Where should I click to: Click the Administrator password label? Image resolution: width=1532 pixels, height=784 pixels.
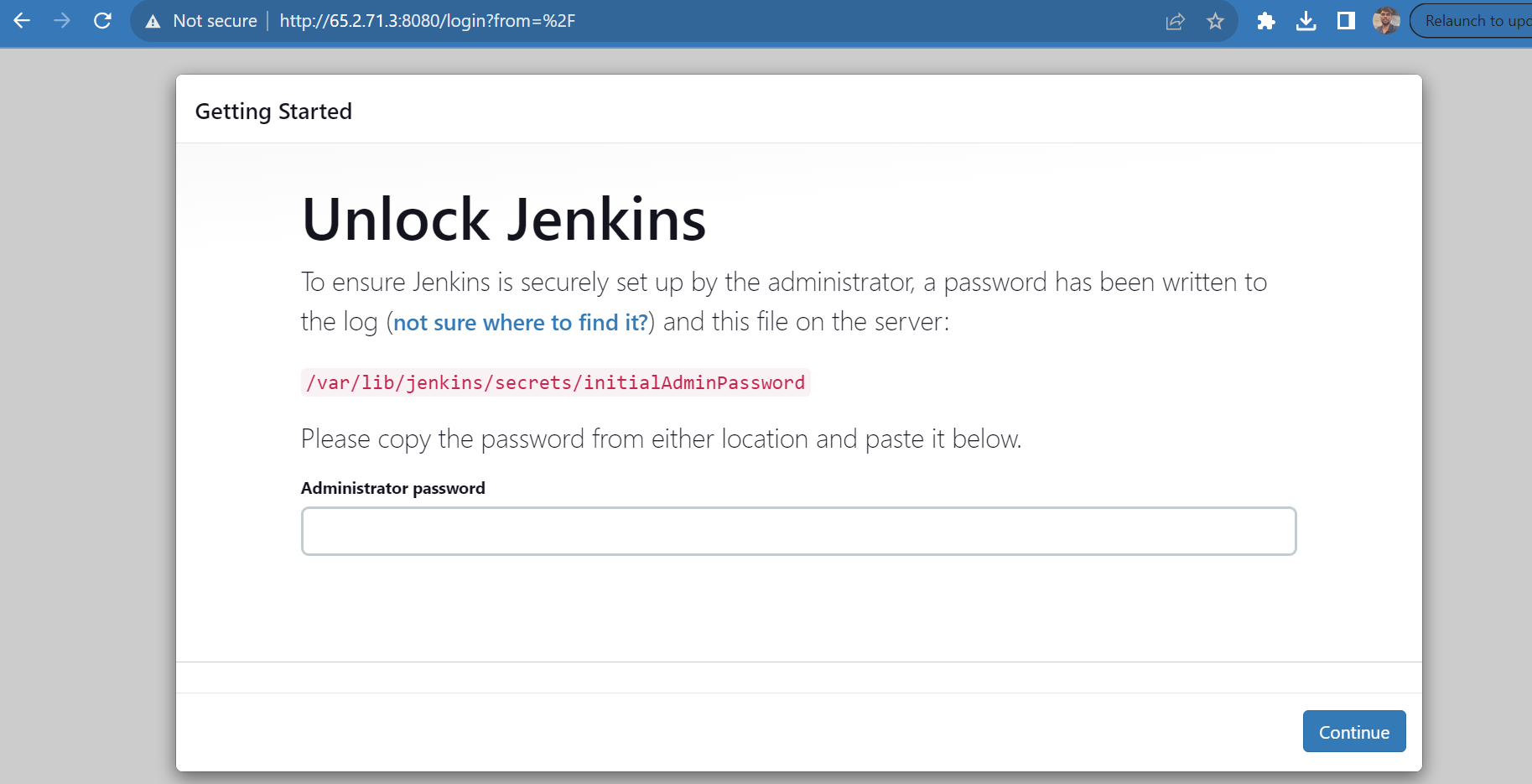tap(392, 488)
